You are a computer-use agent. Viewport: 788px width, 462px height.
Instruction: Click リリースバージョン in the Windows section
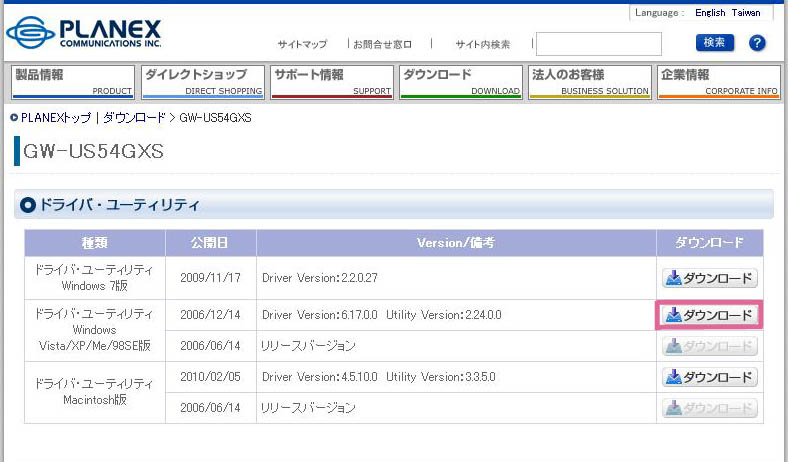pyautogui.click(x=308, y=346)
